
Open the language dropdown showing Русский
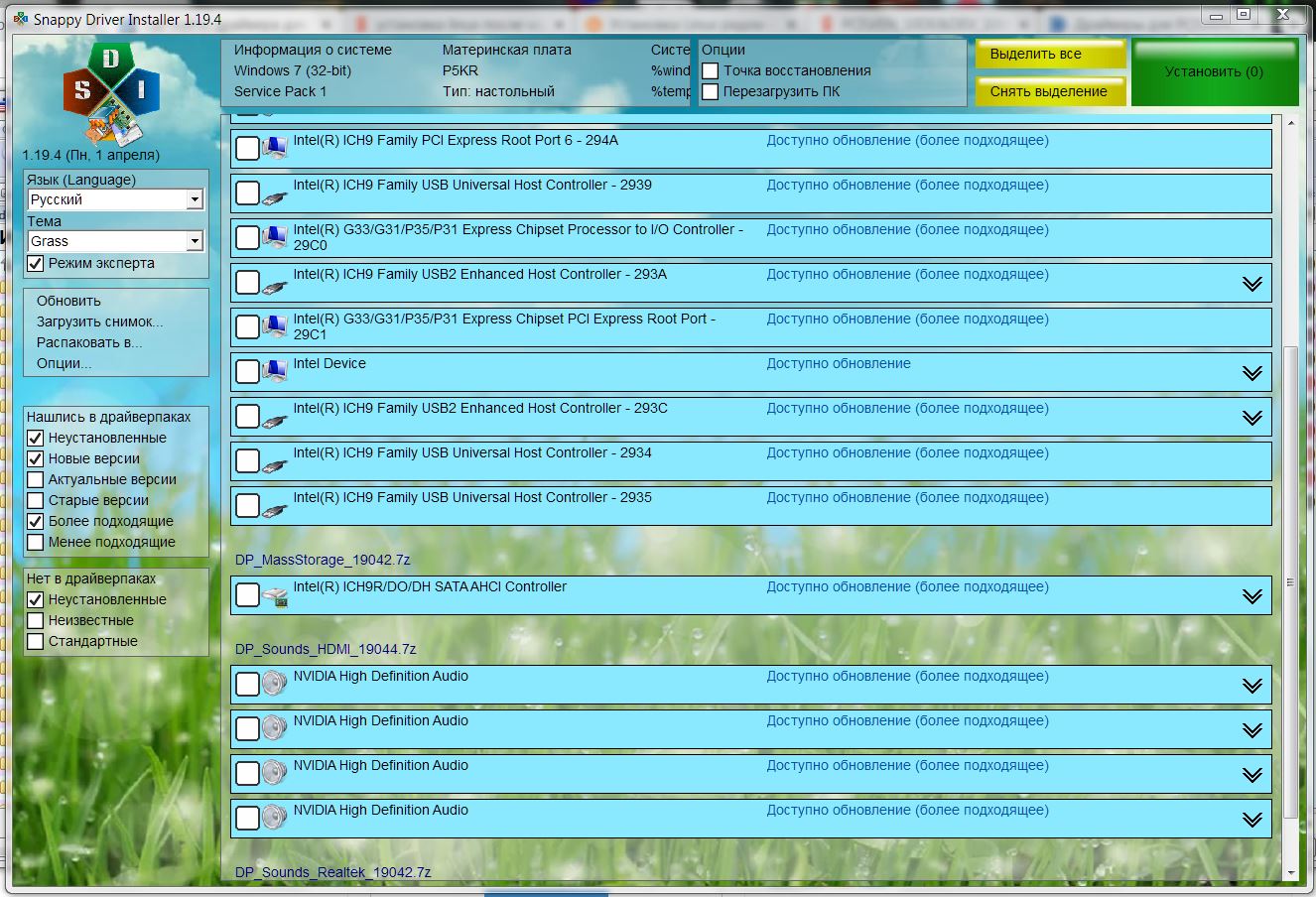coord(116,199)
